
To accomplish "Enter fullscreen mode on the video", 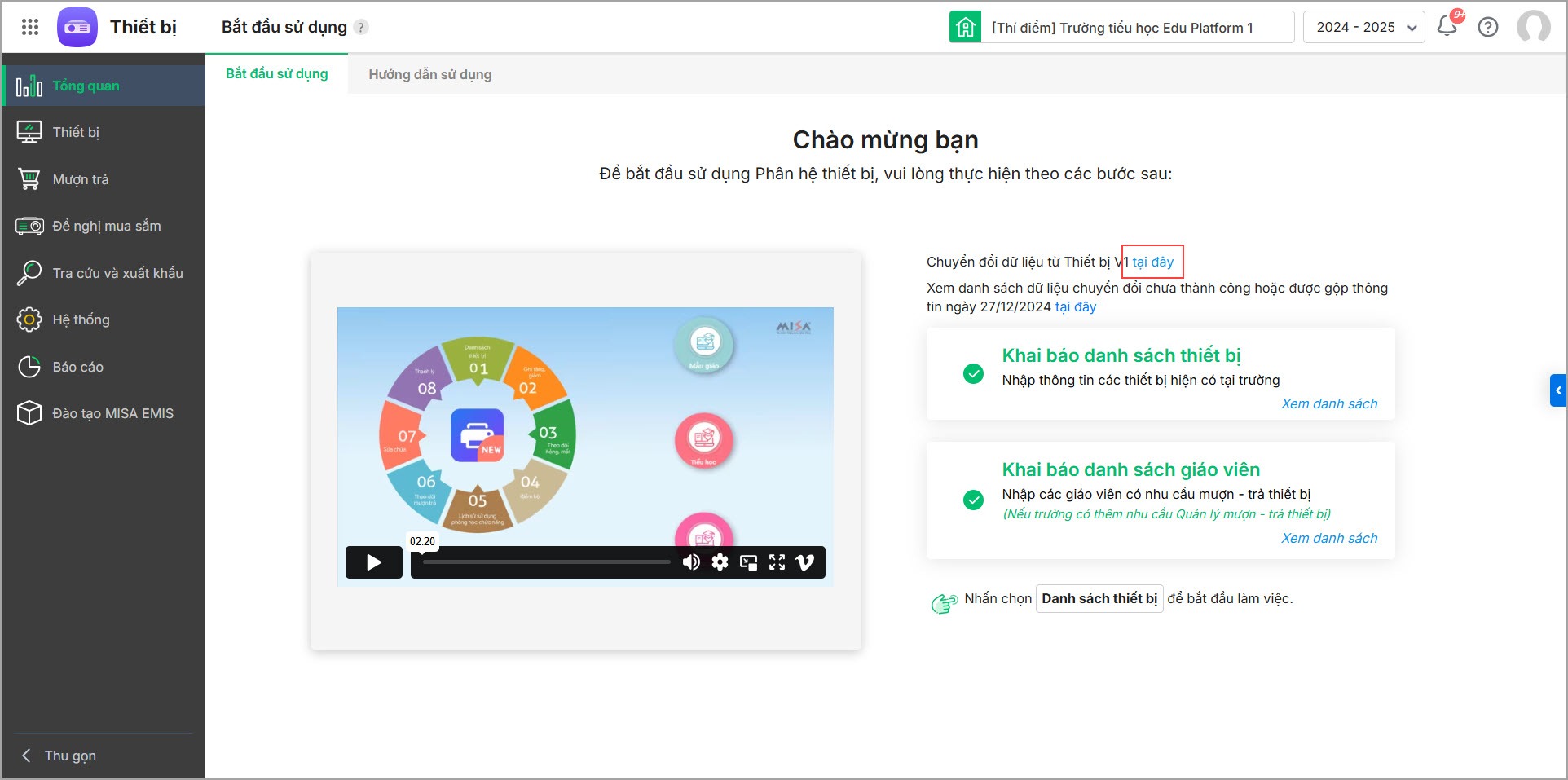I will [777, 562].
